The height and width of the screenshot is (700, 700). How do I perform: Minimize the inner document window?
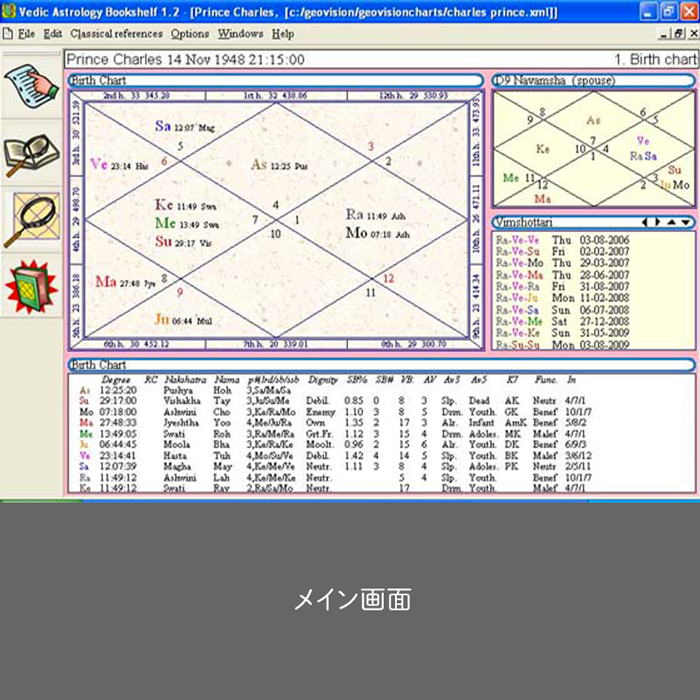pos(664,34)
